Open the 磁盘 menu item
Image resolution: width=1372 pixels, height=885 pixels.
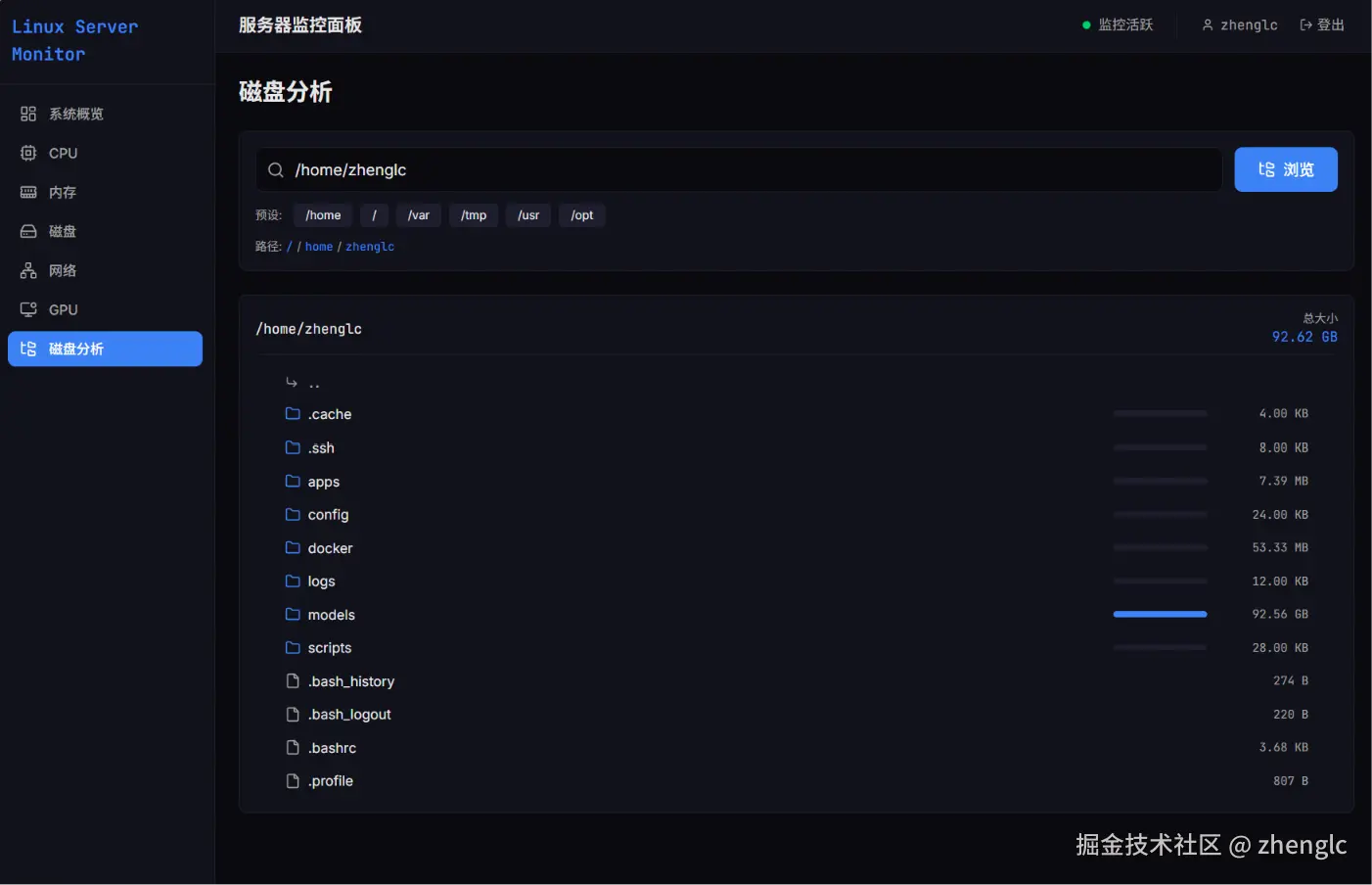[105, 231]
